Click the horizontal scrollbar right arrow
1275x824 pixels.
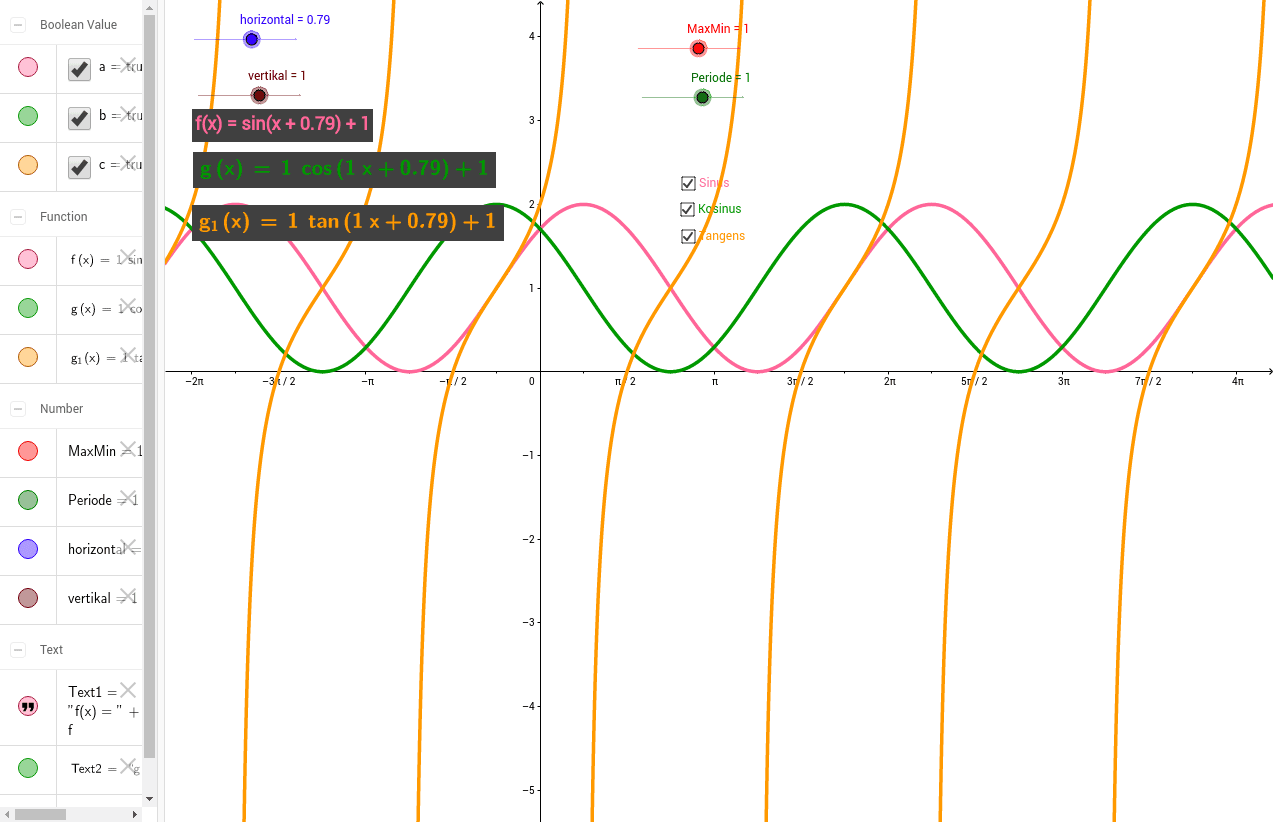pos(137,815)
